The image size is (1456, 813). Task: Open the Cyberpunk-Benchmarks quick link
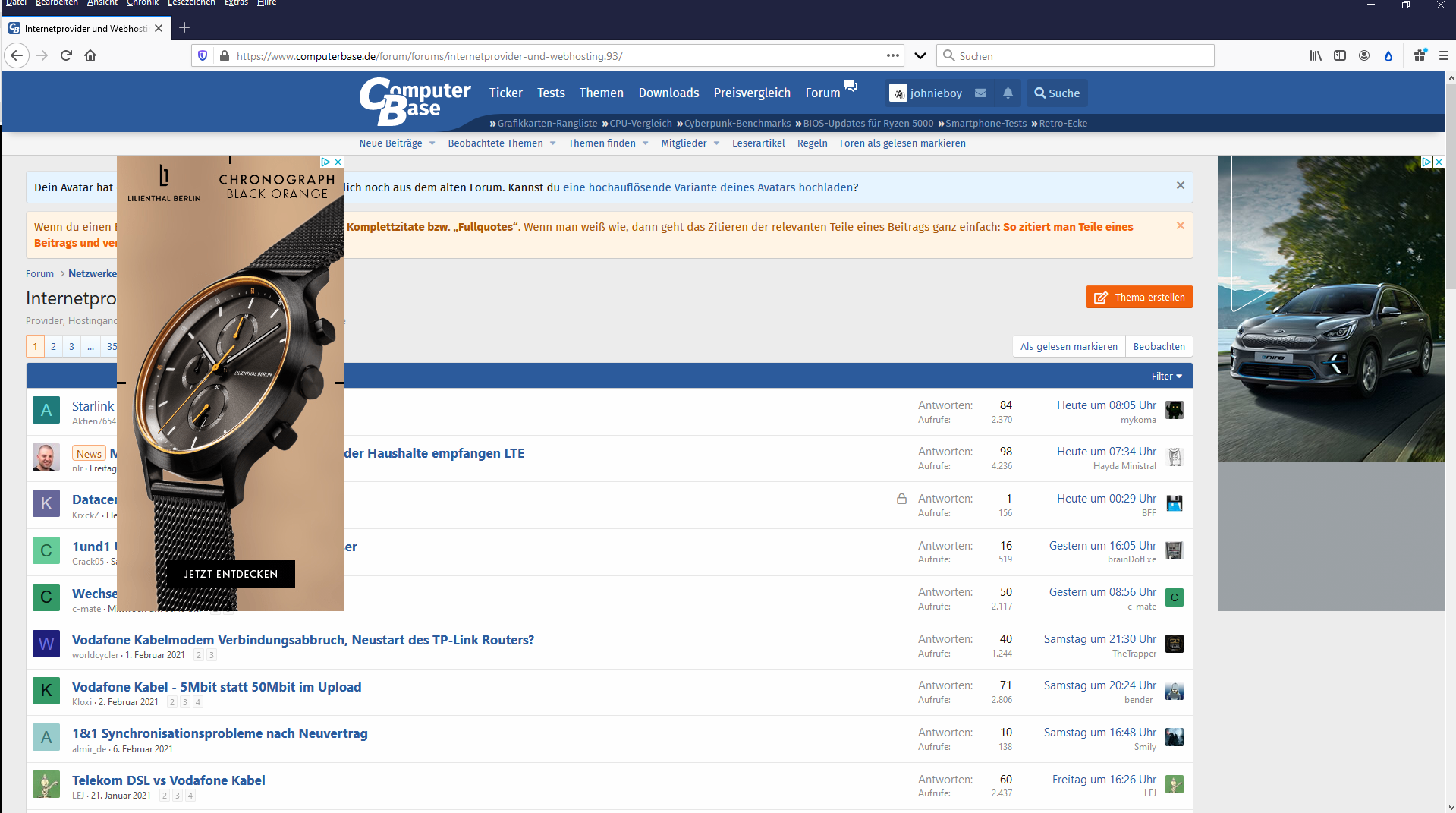[737, 123]
